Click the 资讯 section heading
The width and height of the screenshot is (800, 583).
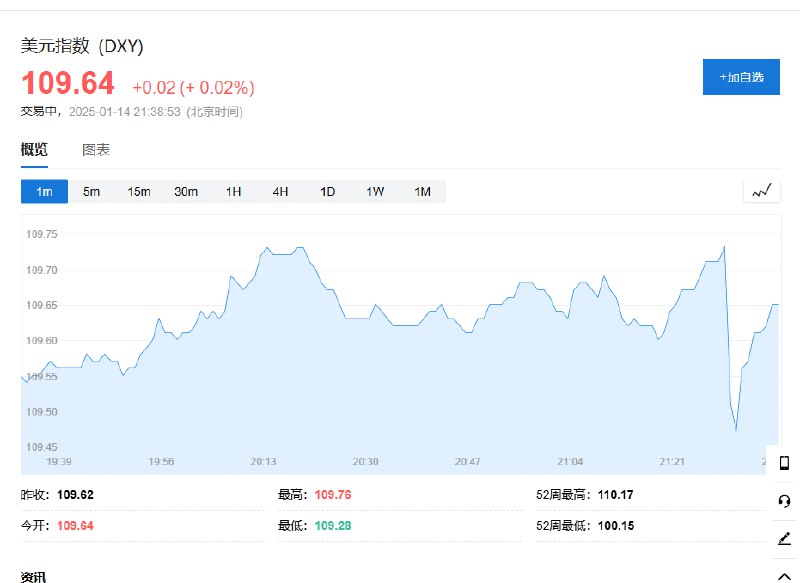click(33, 577)
